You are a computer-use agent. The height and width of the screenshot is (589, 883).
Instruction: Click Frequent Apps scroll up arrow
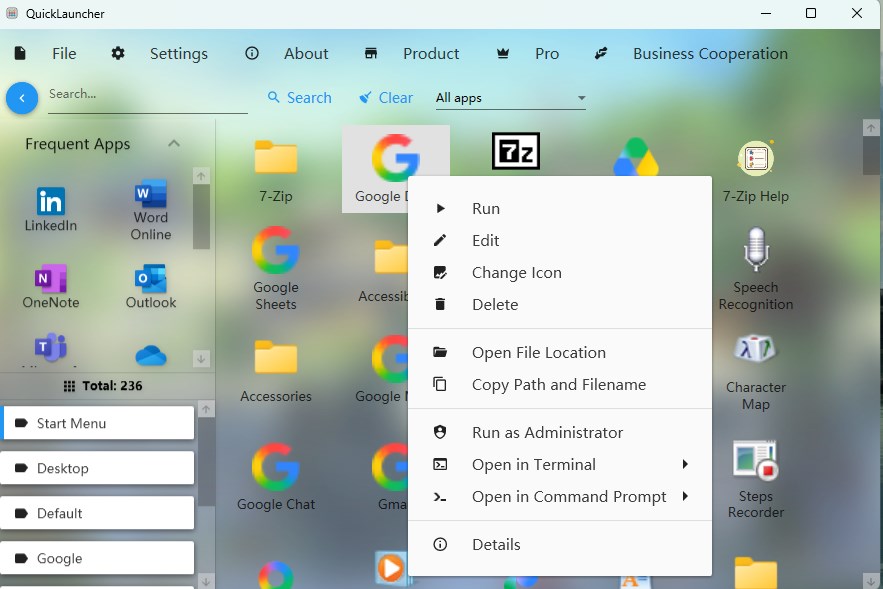[x=201, y=176]
